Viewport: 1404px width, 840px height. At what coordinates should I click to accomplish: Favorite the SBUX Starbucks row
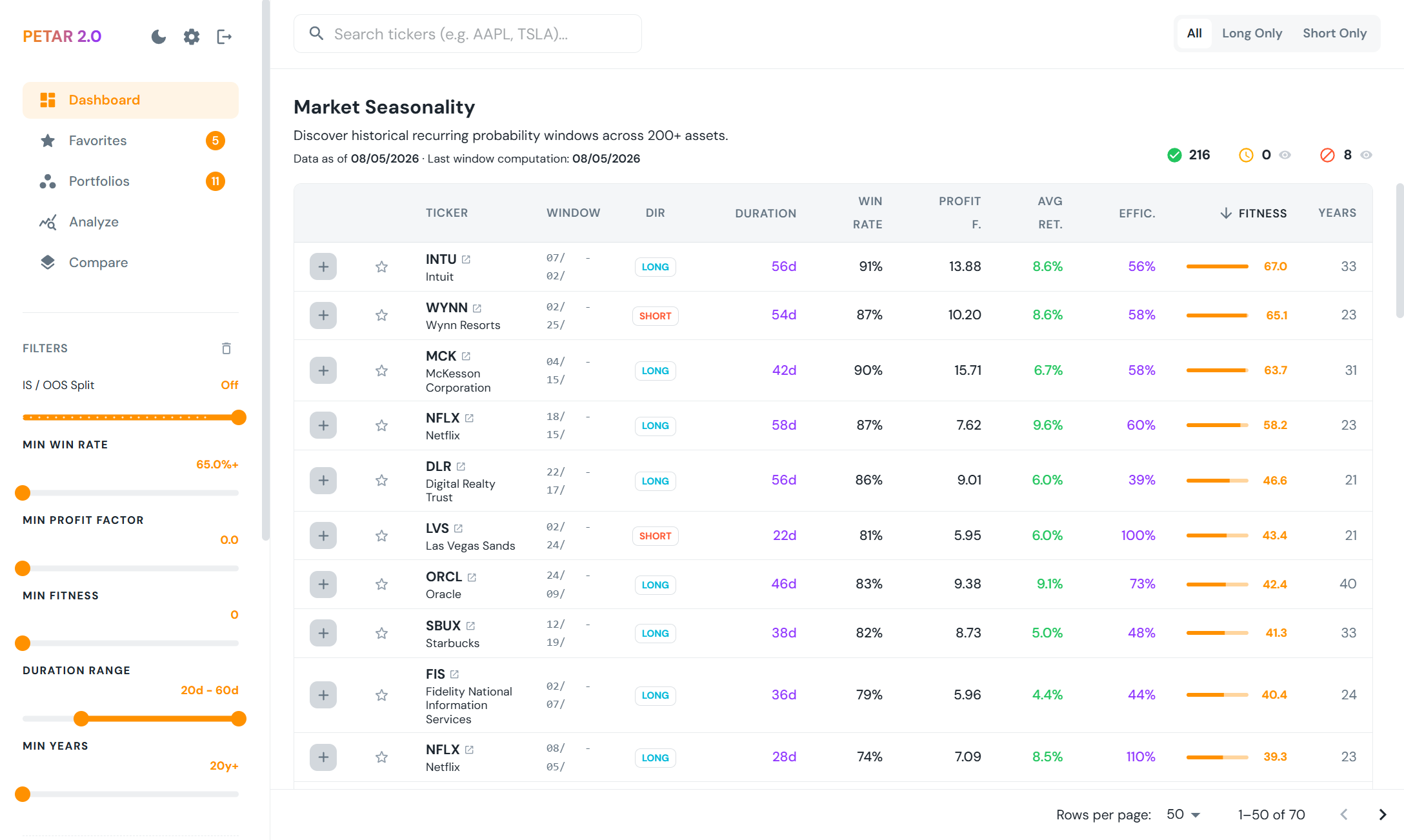pos(382,633)
